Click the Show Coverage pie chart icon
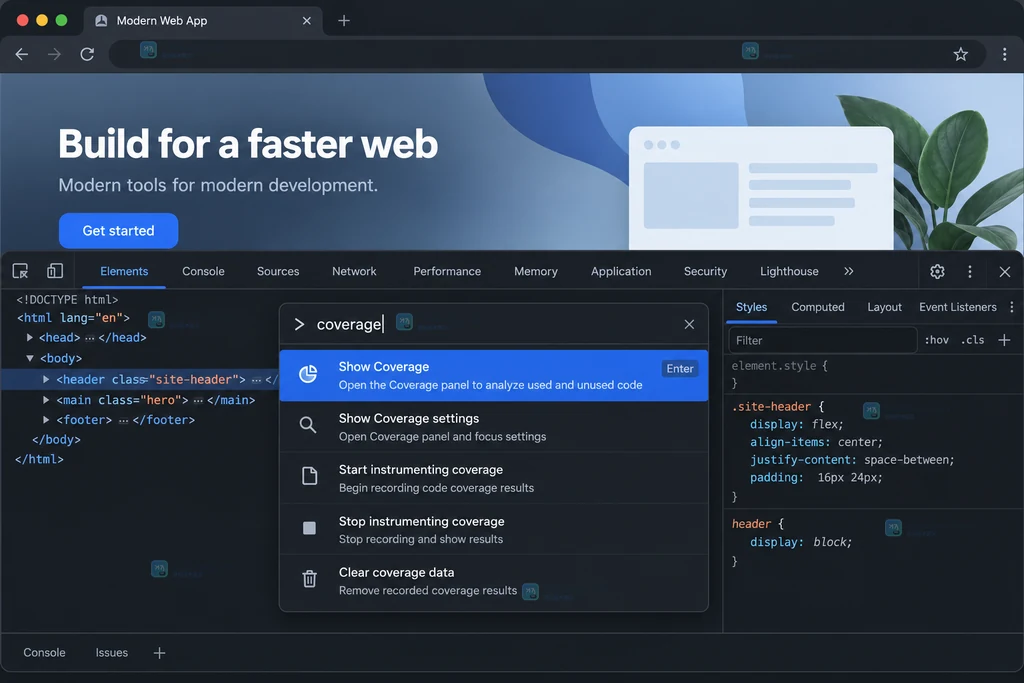The width and height of the screenshot is (1024, 683). [308, 373]
